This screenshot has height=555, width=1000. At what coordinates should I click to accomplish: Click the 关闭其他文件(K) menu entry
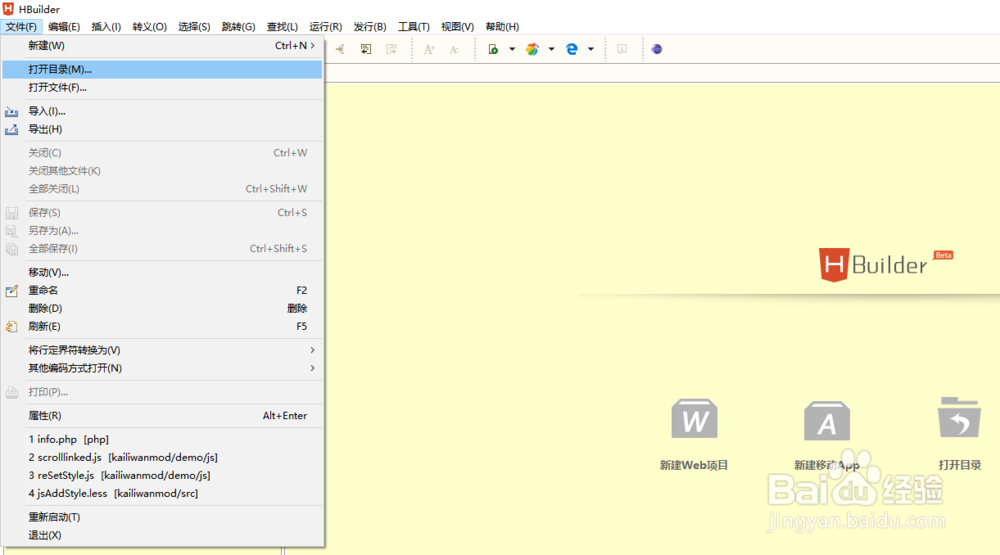point(162,171)
